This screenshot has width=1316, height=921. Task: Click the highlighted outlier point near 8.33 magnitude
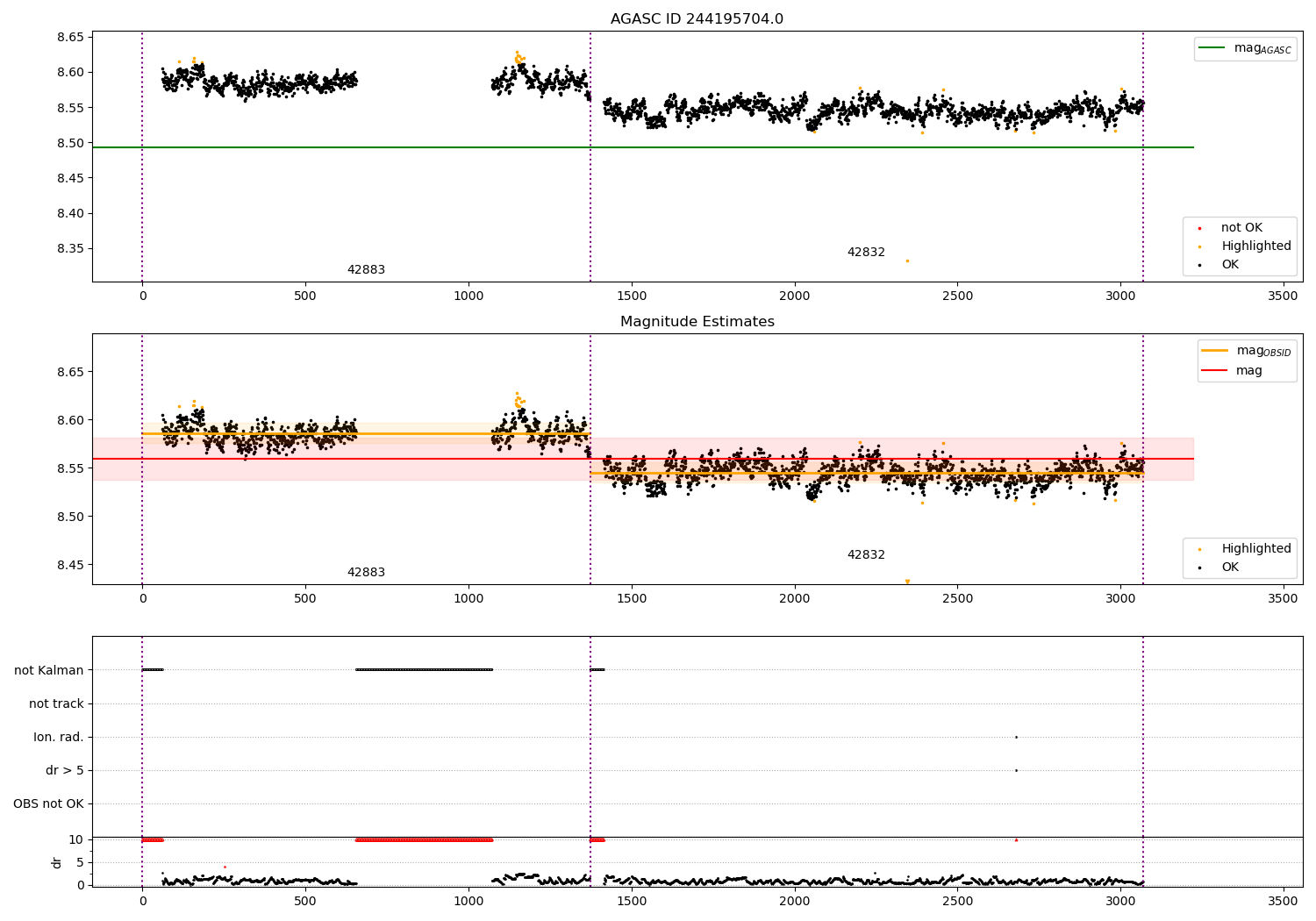907,261
